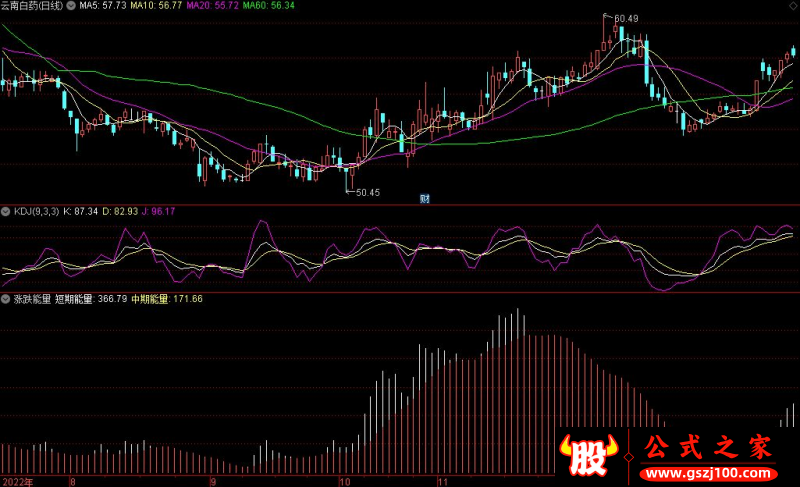The width and height of the screenshot is (800, 487).
Task: Click the 财 financial marker icon
Action: click(425, 197)
